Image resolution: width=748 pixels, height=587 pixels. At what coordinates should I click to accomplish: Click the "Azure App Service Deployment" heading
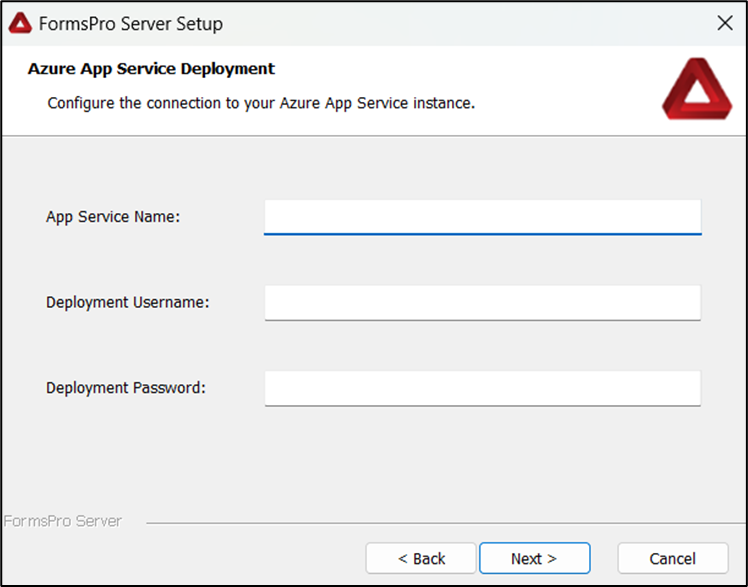(151, 69)
